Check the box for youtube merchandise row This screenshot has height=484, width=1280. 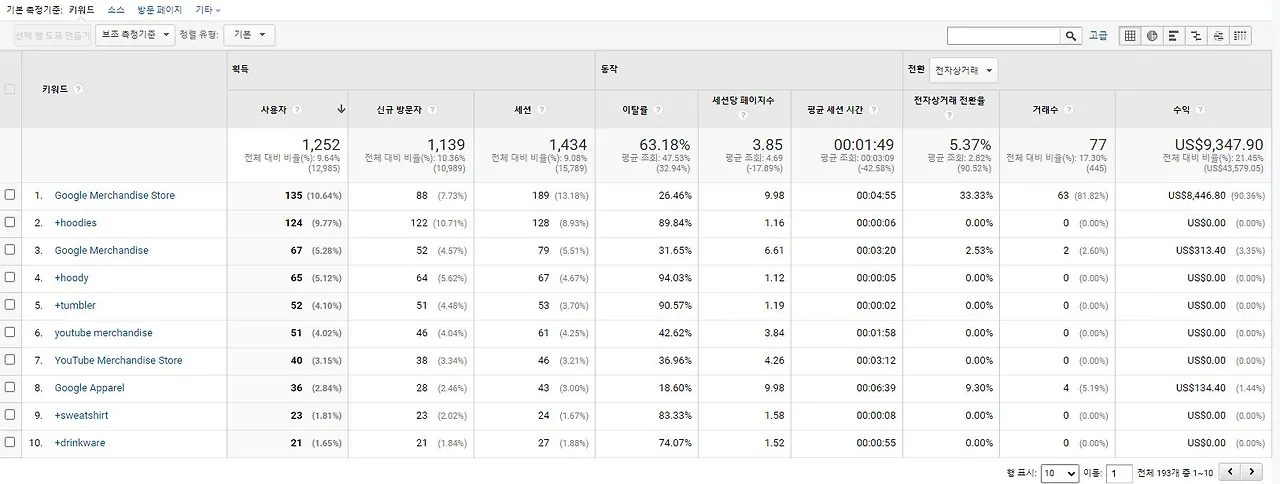[10, 332]
